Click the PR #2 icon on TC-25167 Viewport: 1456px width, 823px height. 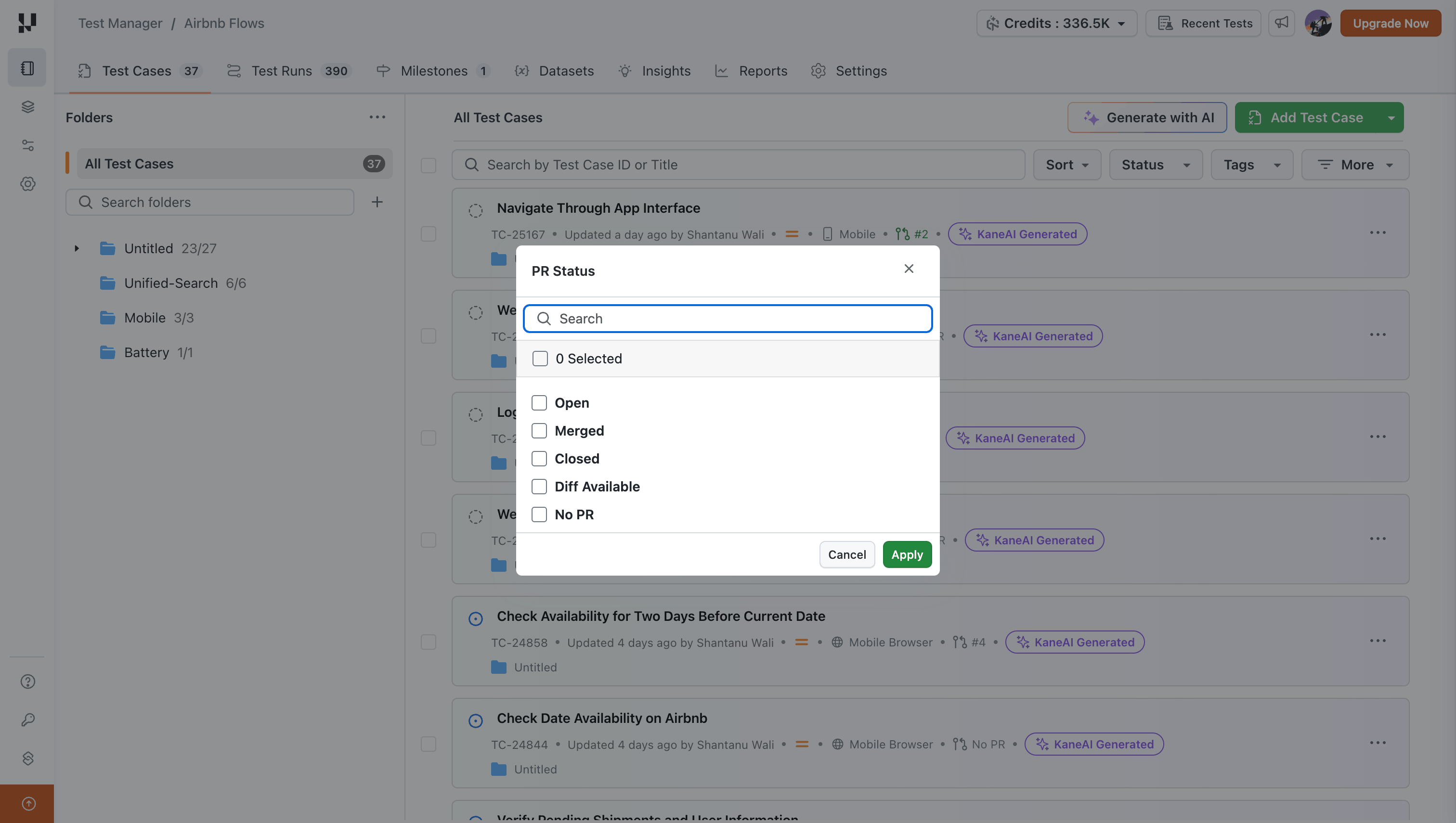point(902,234)
